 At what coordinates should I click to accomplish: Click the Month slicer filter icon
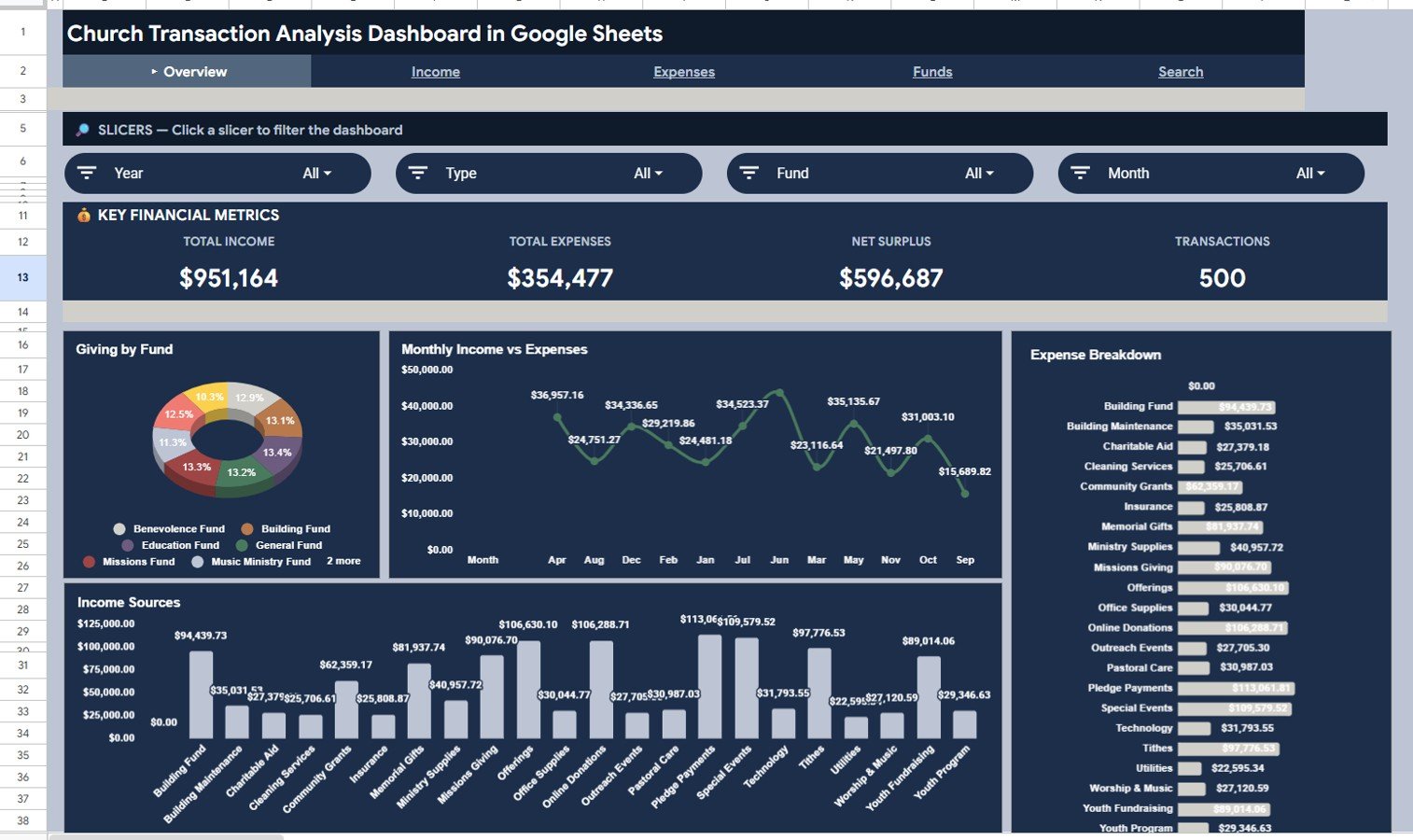(x=1080, y=173)
